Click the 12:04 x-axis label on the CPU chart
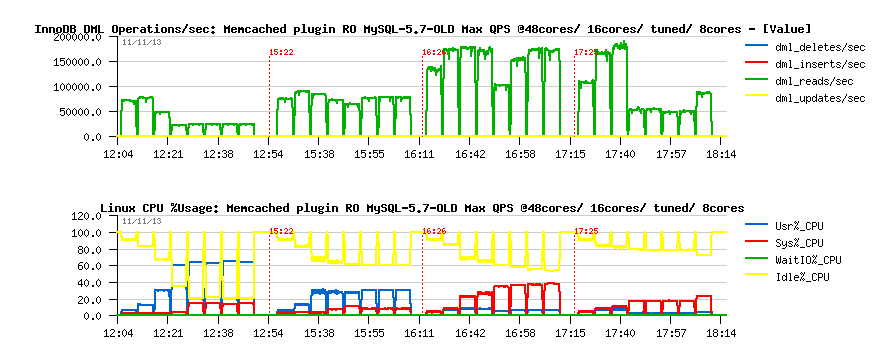This screenshot has height=362, width=892. [x=117, y=334]
